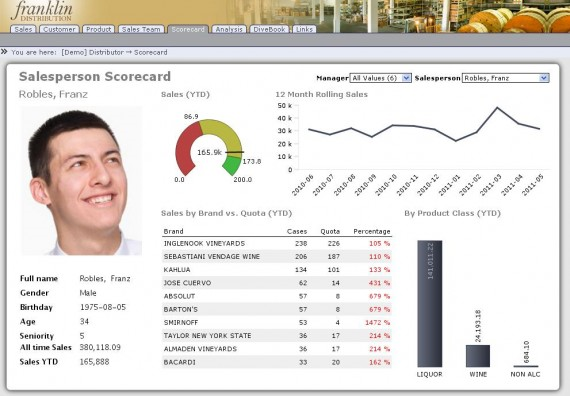Click the By Product Class (YTD) title
This screenshot has height=396, width=570.
(452, 213)
